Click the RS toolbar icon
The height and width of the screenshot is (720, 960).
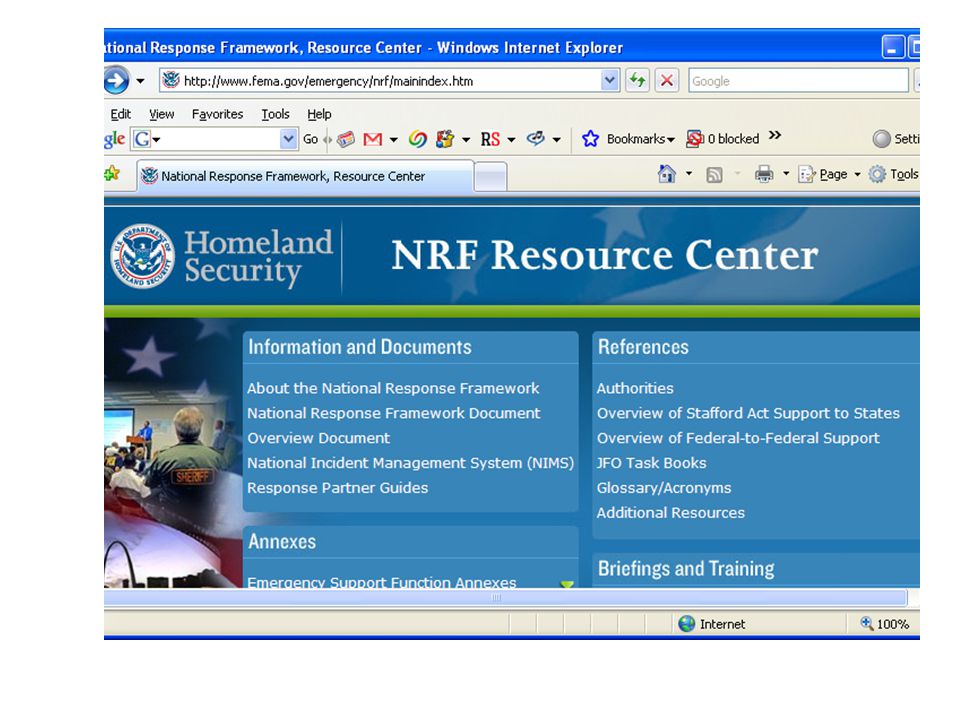490,140
